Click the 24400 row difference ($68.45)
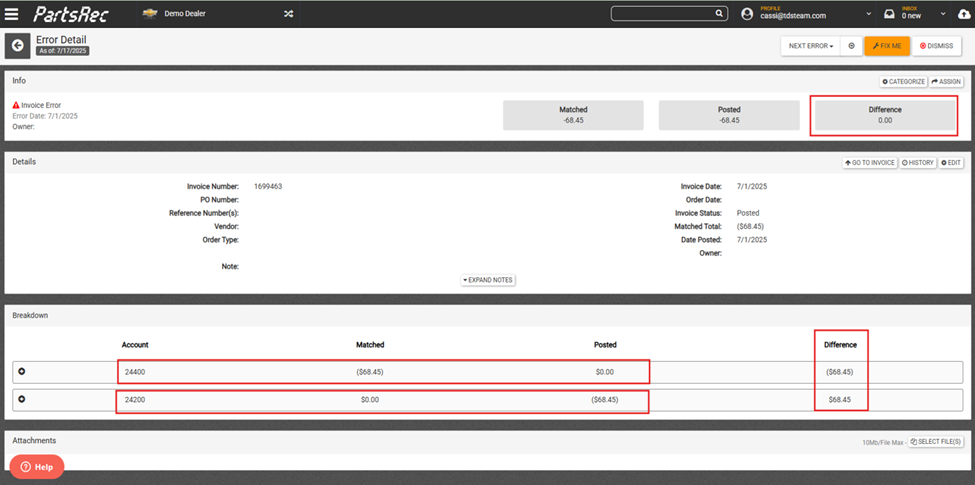Image resolution: width=975 pixels, height=485 pixels. pyautogui.click(x=839, y=372)
